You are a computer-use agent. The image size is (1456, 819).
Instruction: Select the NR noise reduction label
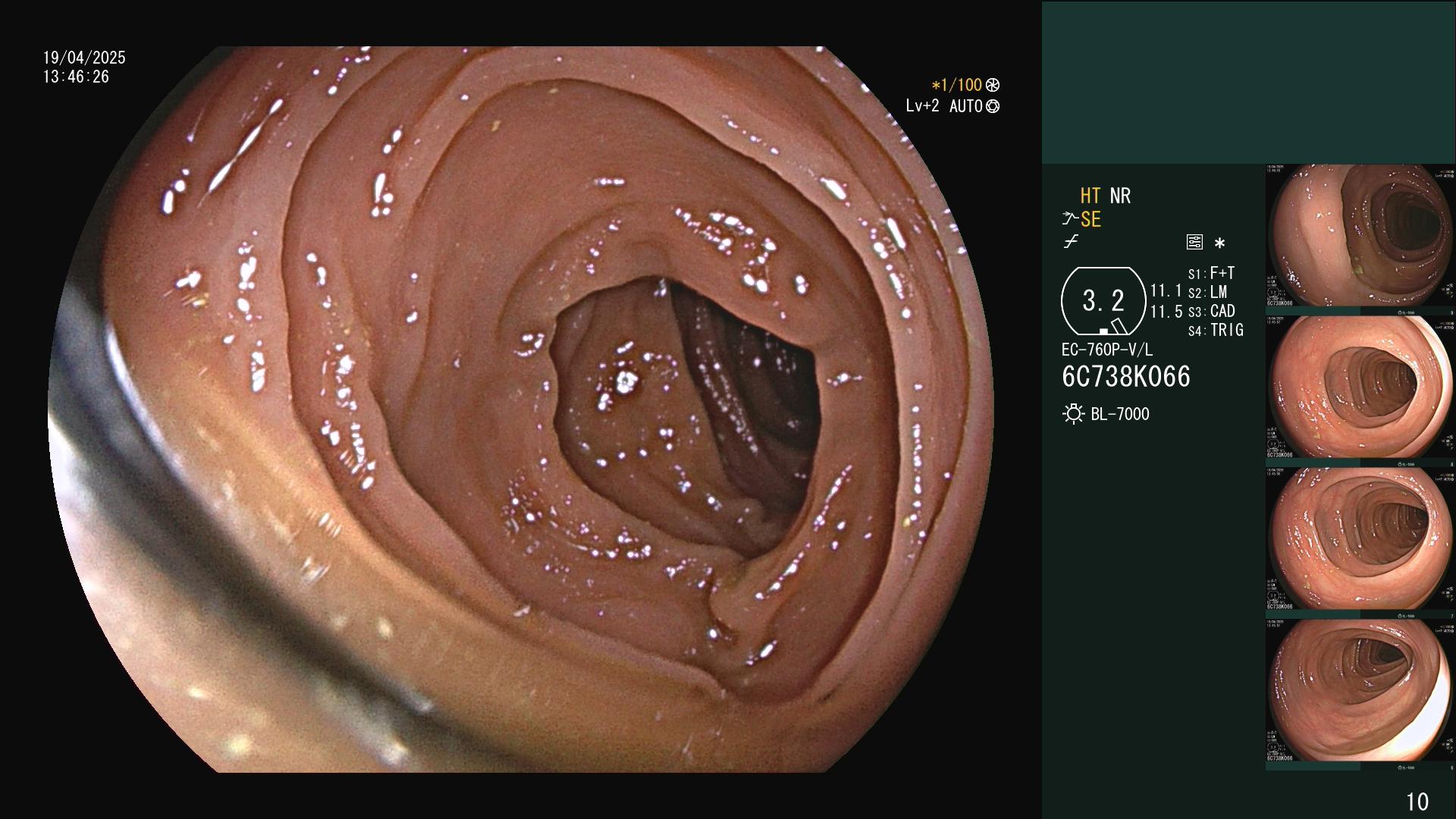click(x=1120, y=196)
